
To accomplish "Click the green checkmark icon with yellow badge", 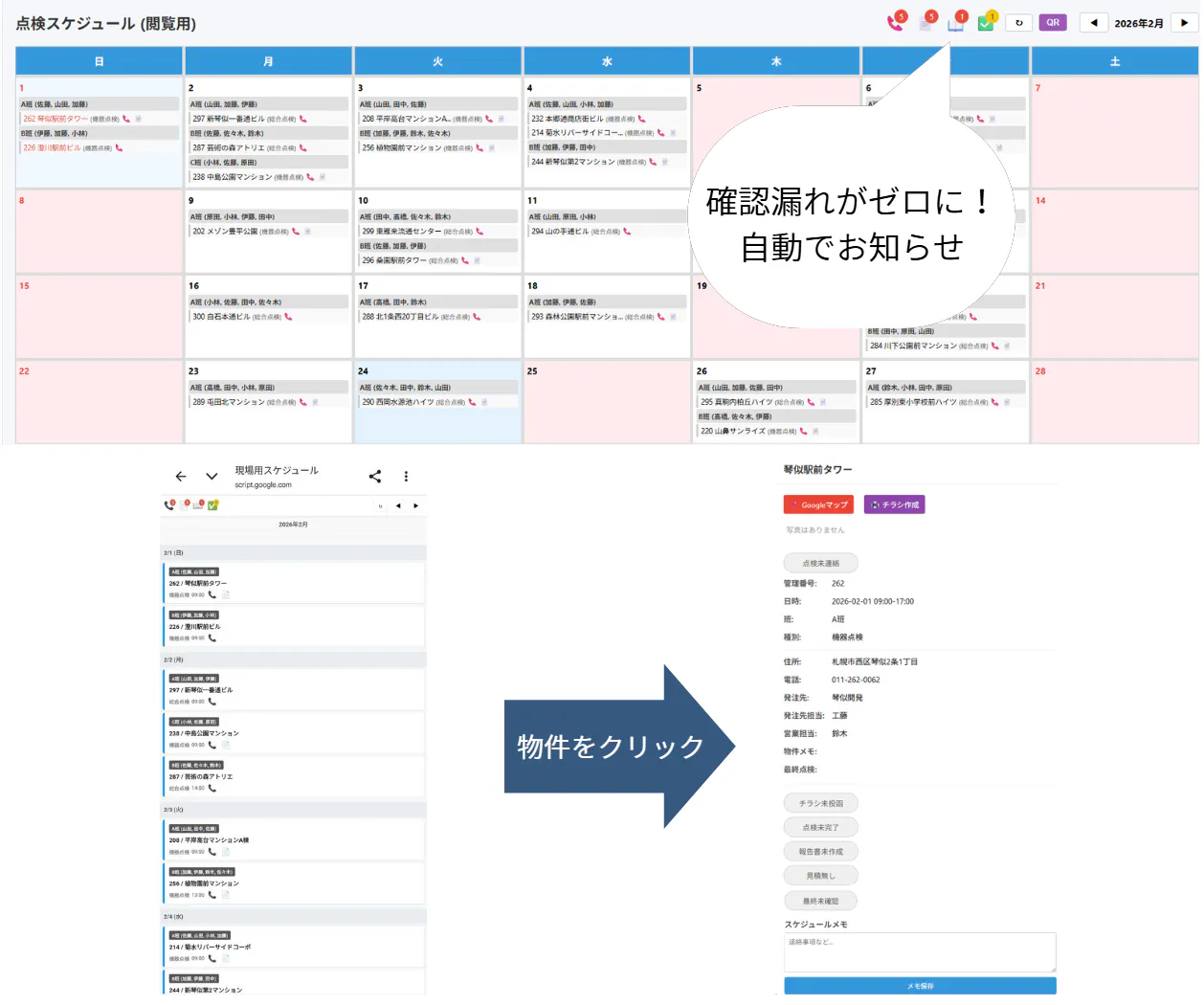I will [986, 23].
